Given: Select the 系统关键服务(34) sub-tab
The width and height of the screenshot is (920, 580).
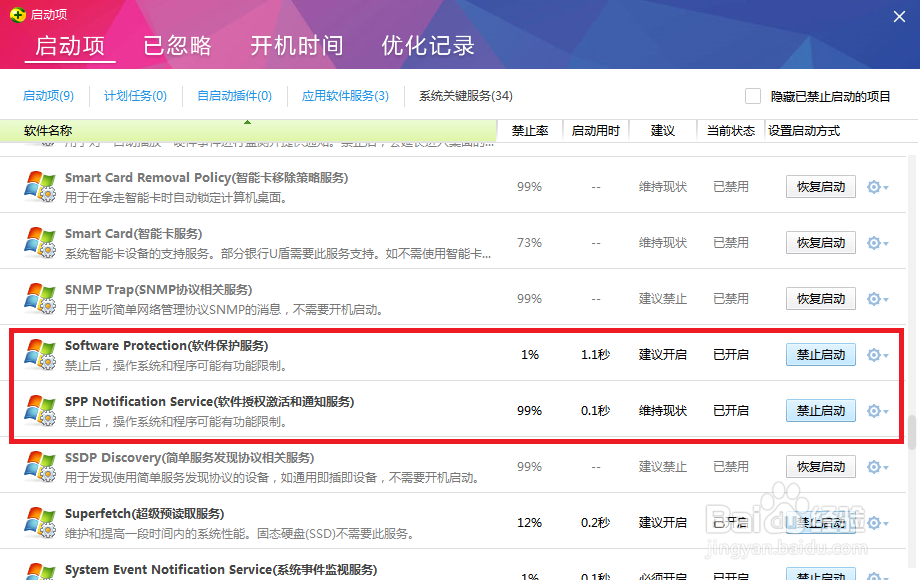Looking at the screenshot, I should 466,96.
